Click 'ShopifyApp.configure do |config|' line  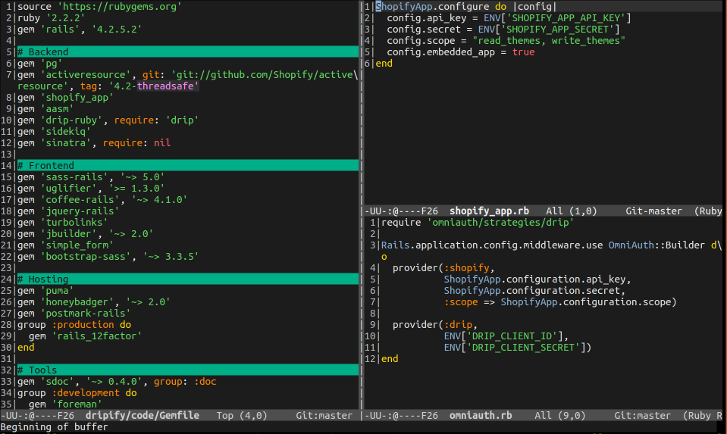coord(466,6)
